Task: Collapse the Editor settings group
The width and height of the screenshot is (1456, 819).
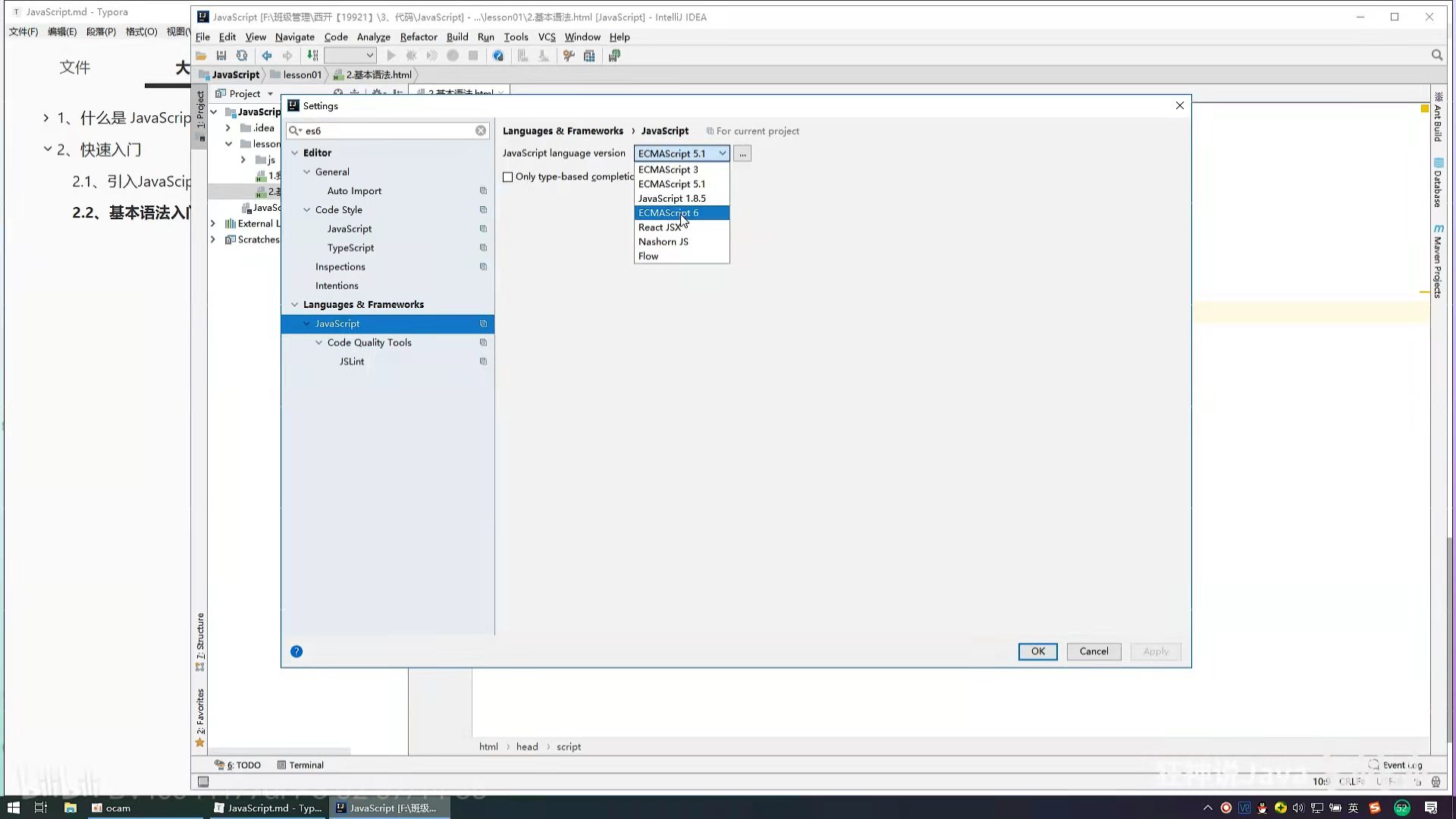Action: [295, 152]
